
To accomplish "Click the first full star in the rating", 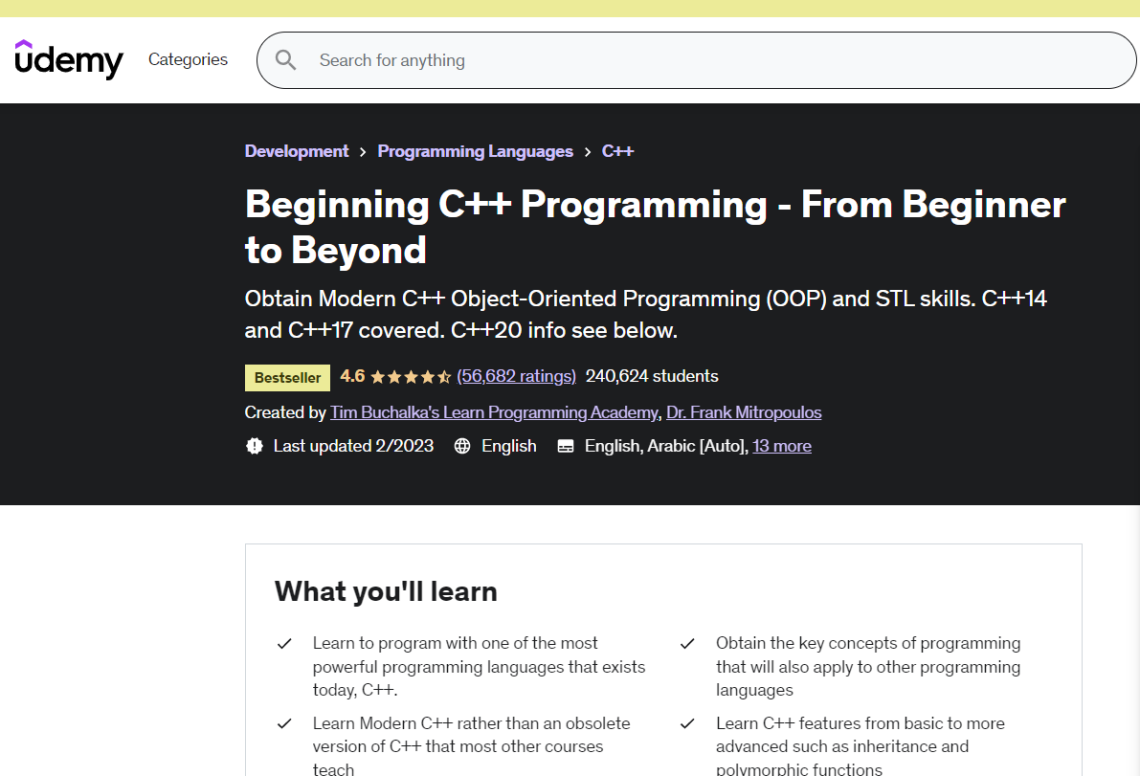I will (x=376, y=376).
